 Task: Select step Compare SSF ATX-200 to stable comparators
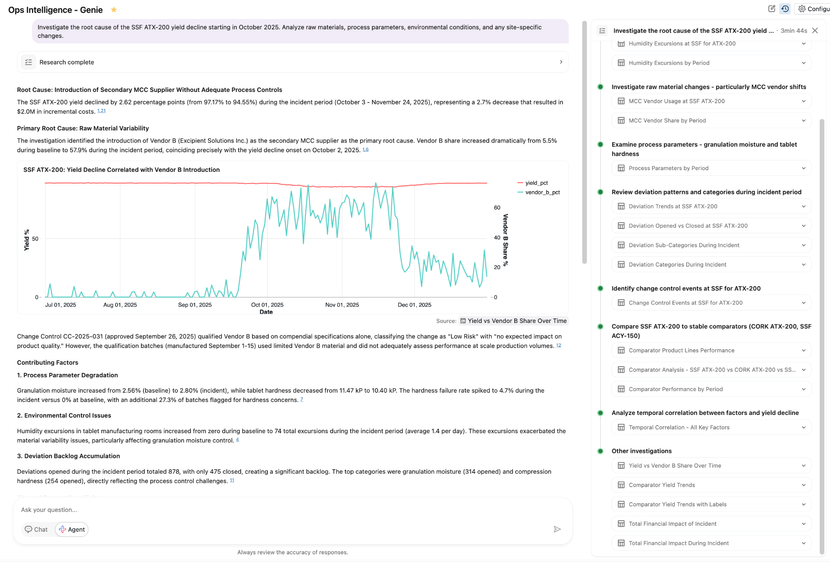click(711, 331)
